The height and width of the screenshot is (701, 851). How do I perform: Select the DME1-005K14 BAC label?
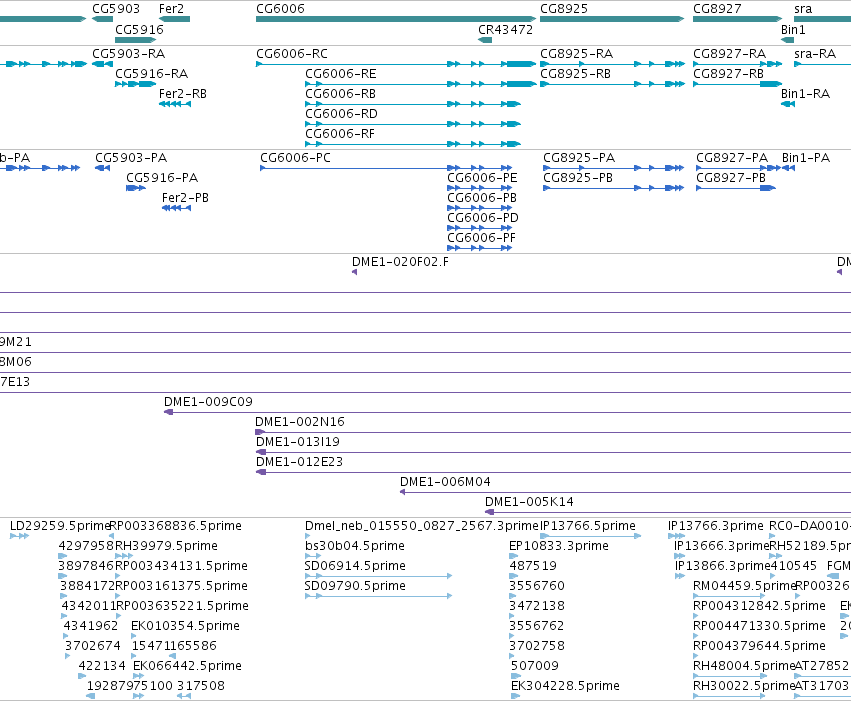coord(529,502)
